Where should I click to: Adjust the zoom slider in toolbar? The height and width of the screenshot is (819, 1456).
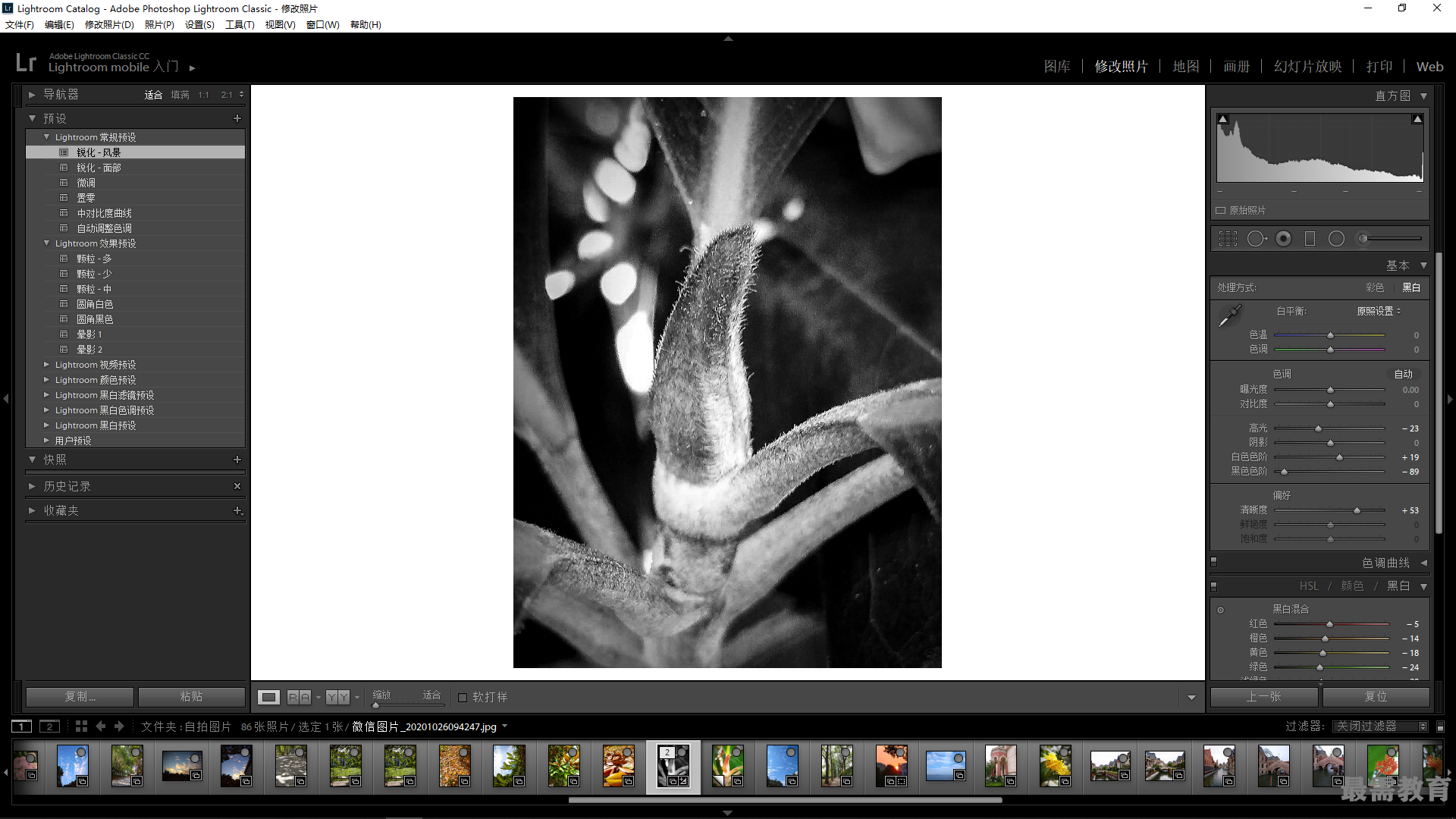pos(375,705)
